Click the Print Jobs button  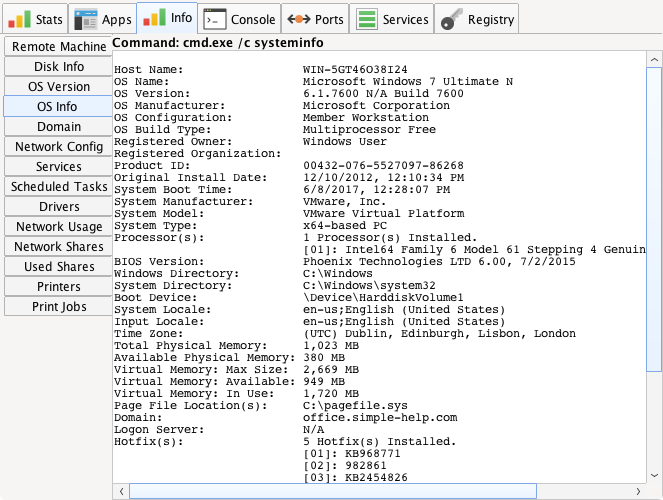click(58, 306)
